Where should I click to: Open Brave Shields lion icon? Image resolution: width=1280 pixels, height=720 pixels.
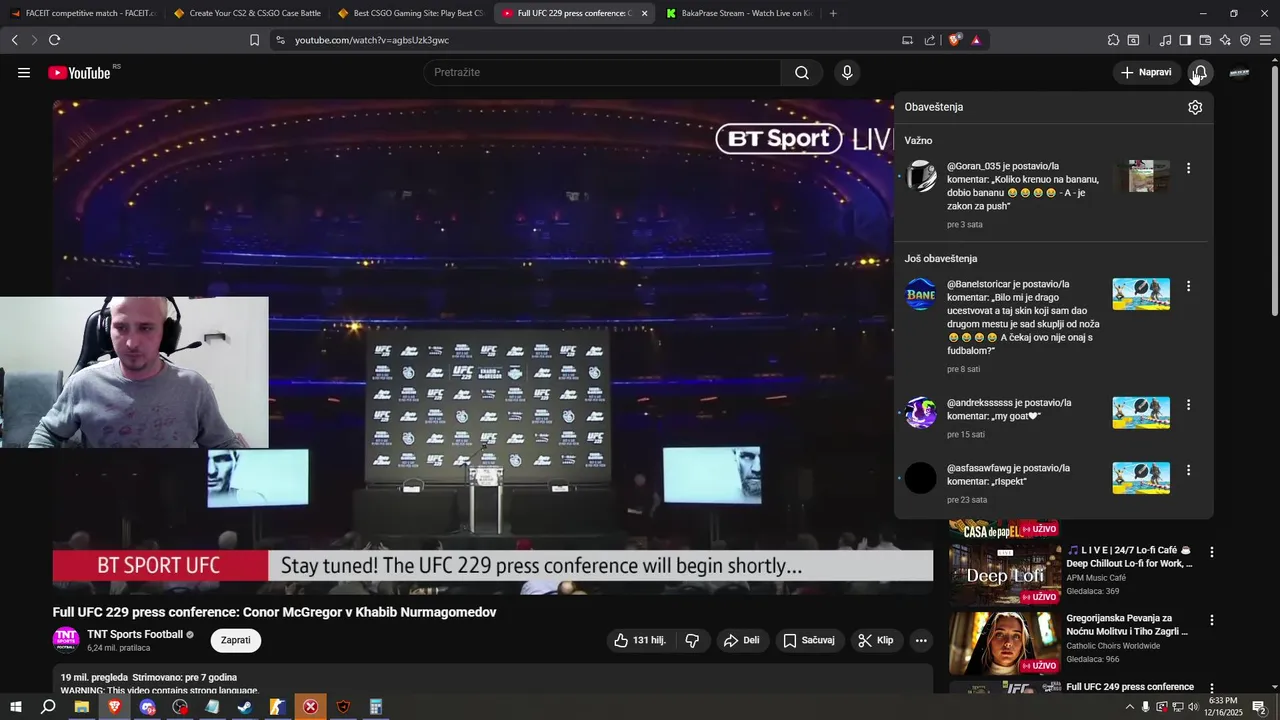tap(955, 40)
